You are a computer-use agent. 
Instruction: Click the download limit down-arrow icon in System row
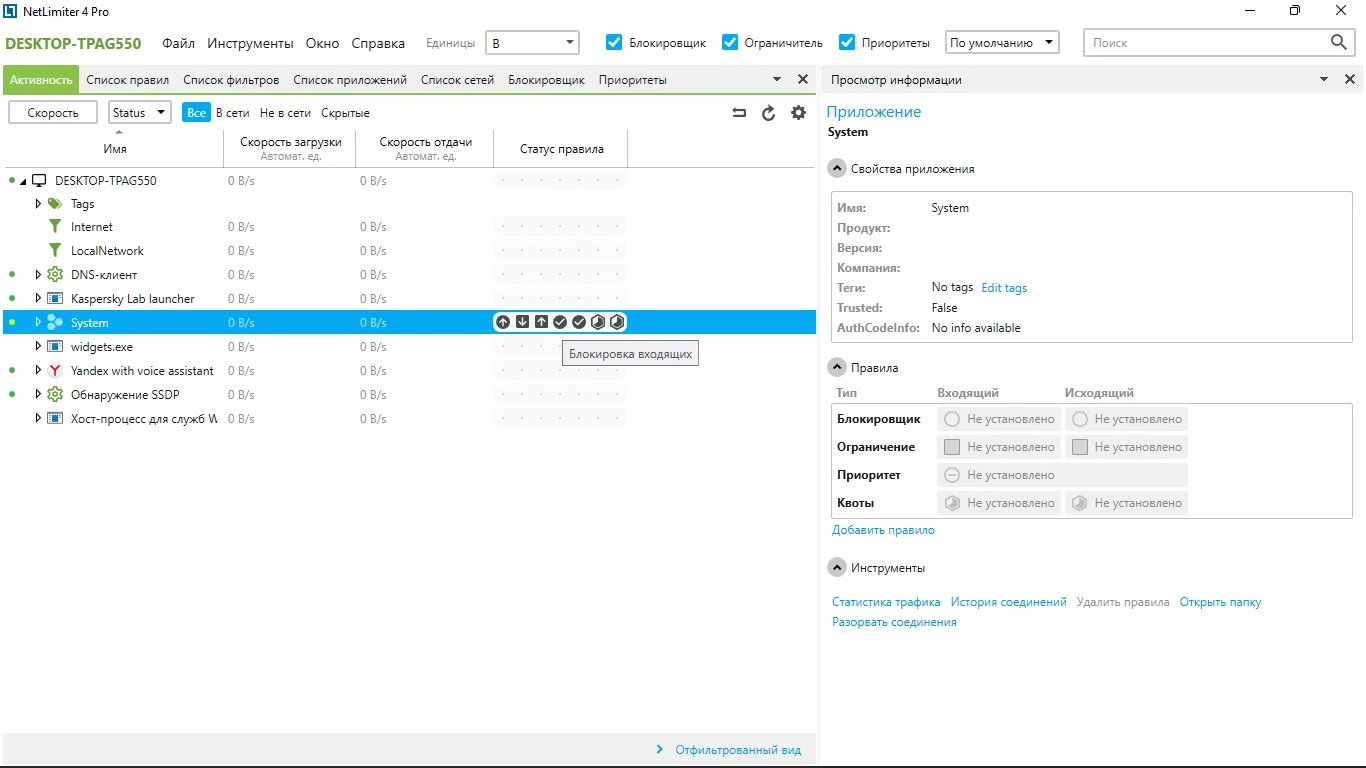(522, 322)
